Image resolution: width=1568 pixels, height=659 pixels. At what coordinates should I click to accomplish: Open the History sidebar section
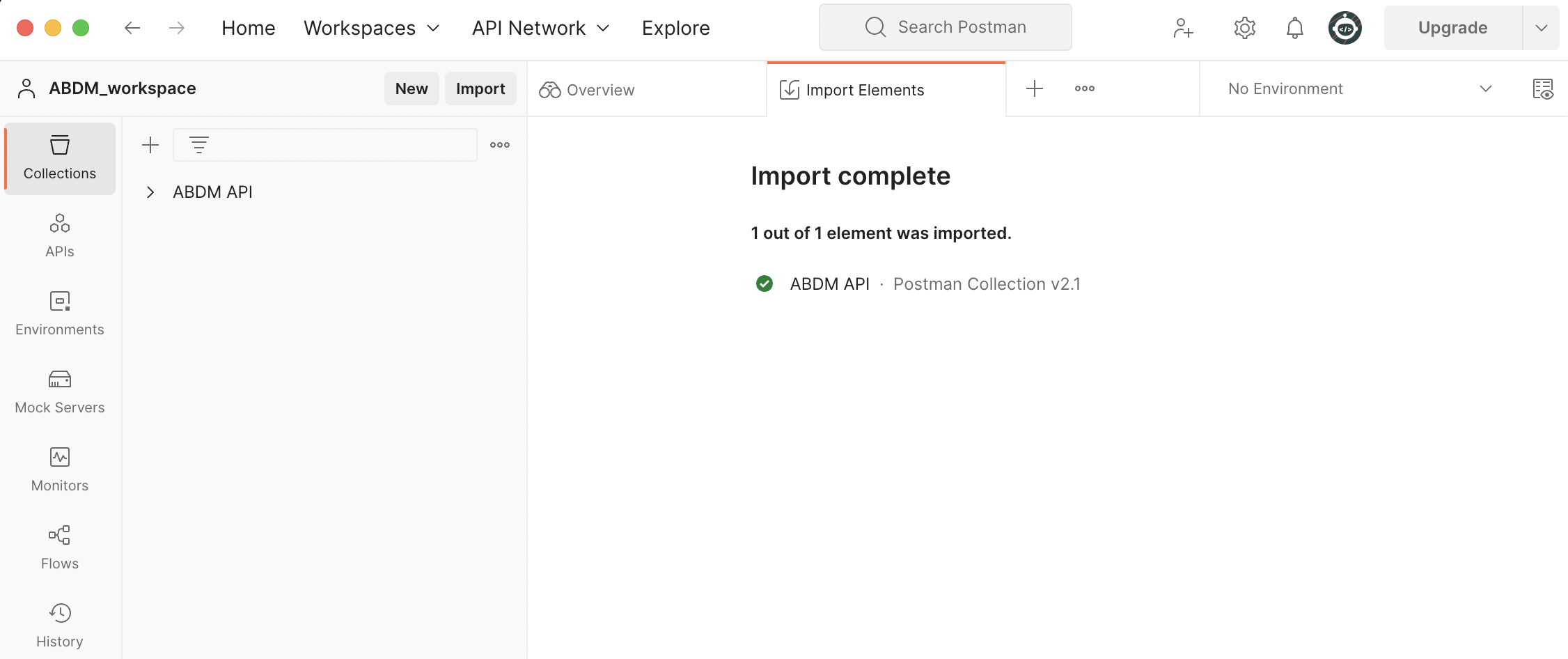(x=60, y=626)
